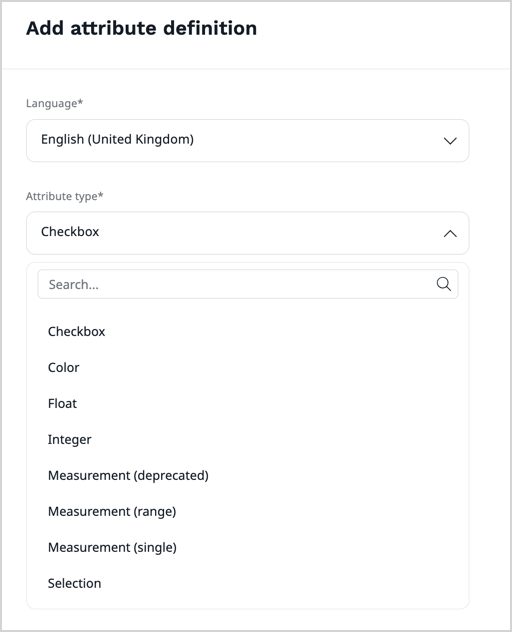
Task: Click the magnifying glass search icon
Action: (443, 284)
